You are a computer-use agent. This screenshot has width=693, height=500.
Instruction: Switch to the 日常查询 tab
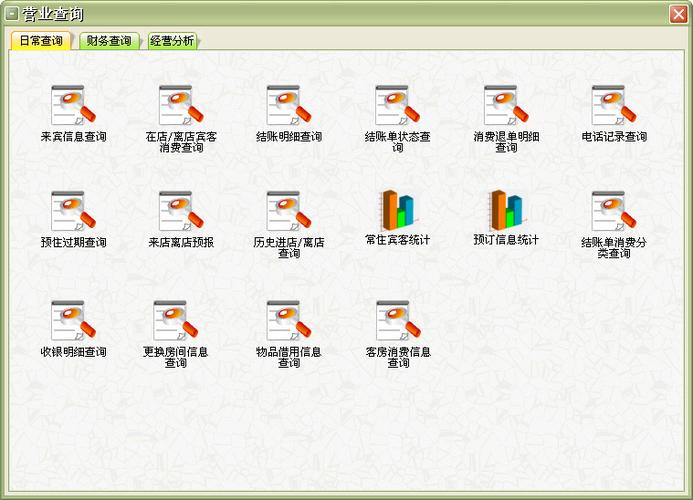[x=41, y=41]
